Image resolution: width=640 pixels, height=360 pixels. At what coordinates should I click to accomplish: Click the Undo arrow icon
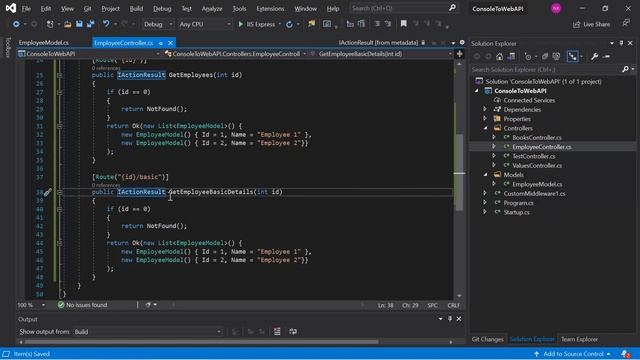106,24
